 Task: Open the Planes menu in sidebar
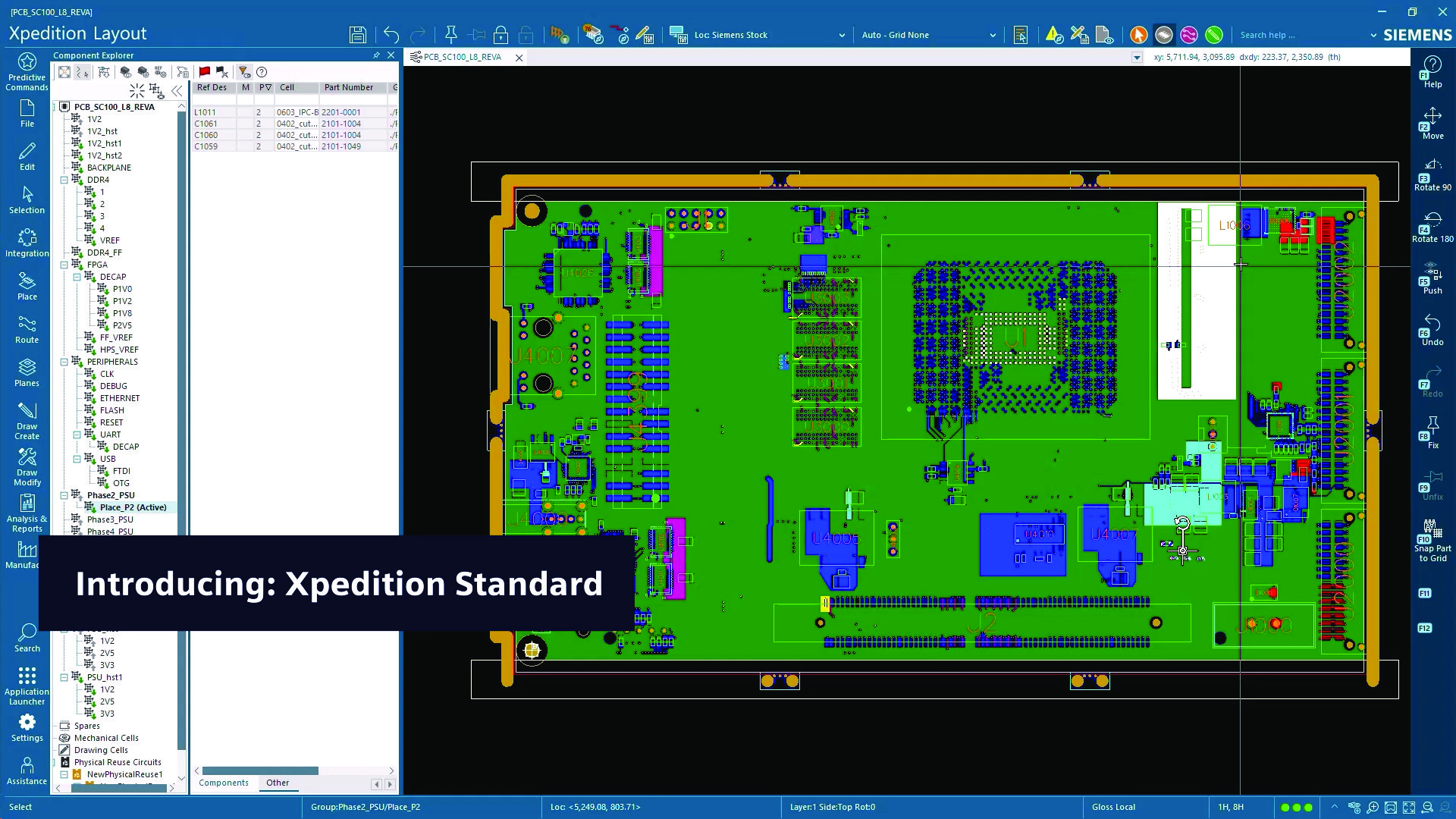coord(27,373)
